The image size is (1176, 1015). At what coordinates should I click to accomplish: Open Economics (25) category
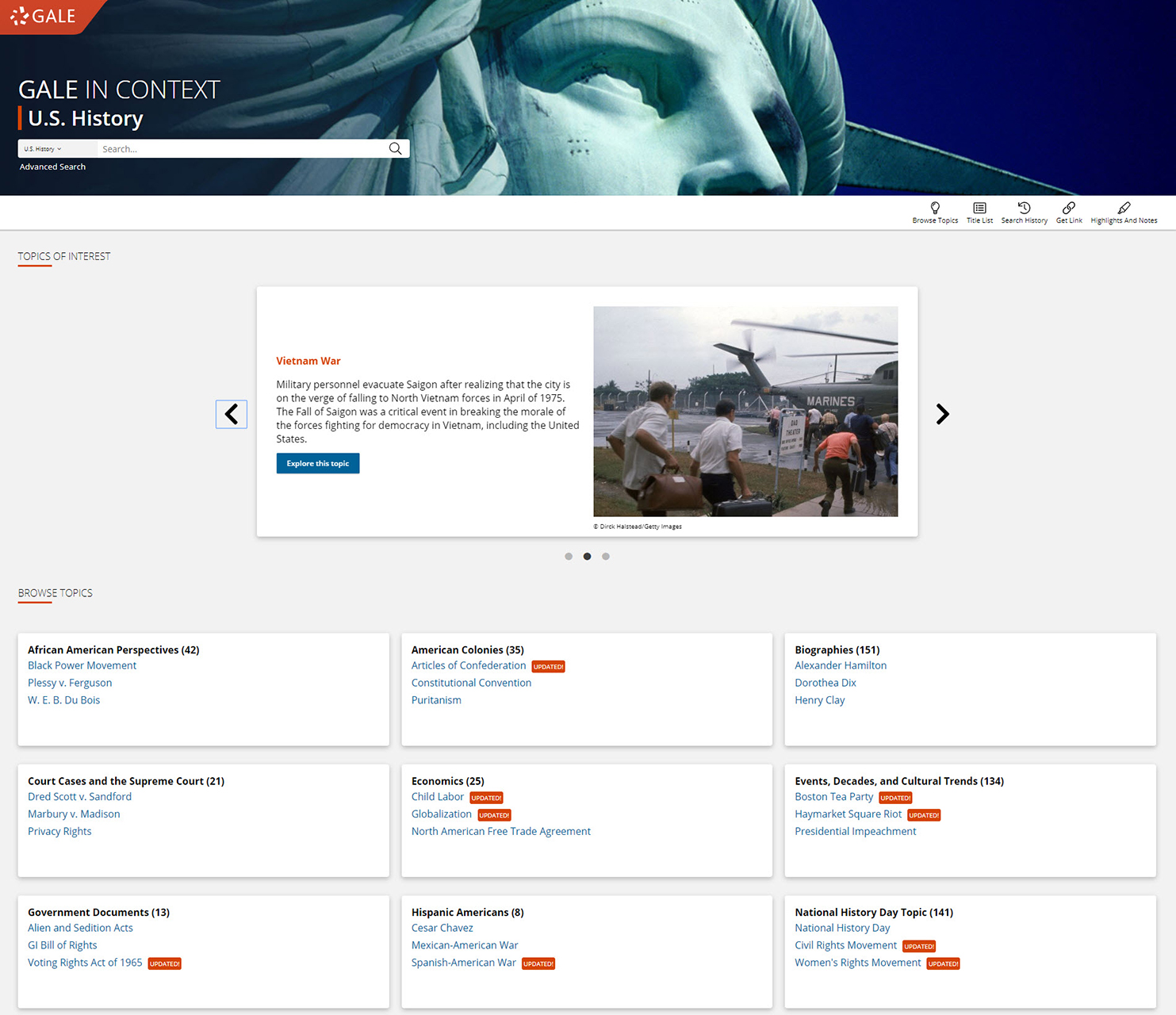(x=448, y=781)
